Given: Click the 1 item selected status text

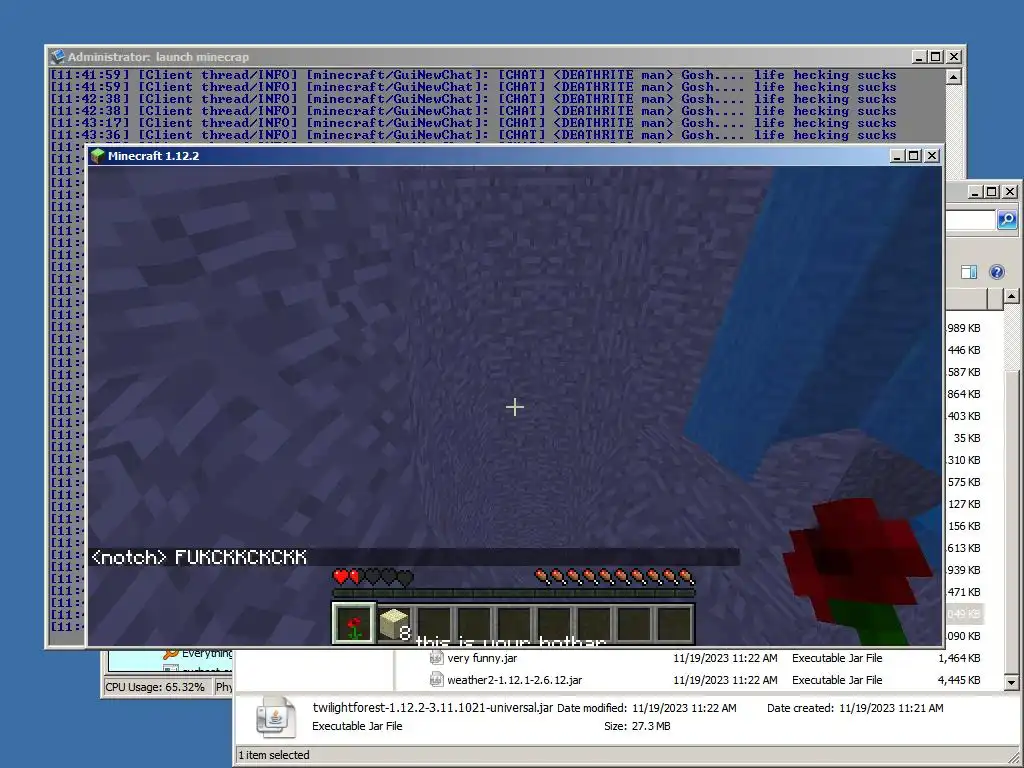Looking at the screenshot, I should click(x=274, y=755).
